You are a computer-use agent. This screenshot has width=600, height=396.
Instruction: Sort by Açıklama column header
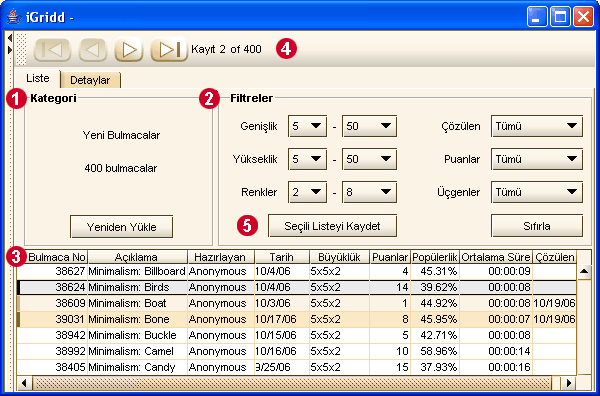click(137, 257)
